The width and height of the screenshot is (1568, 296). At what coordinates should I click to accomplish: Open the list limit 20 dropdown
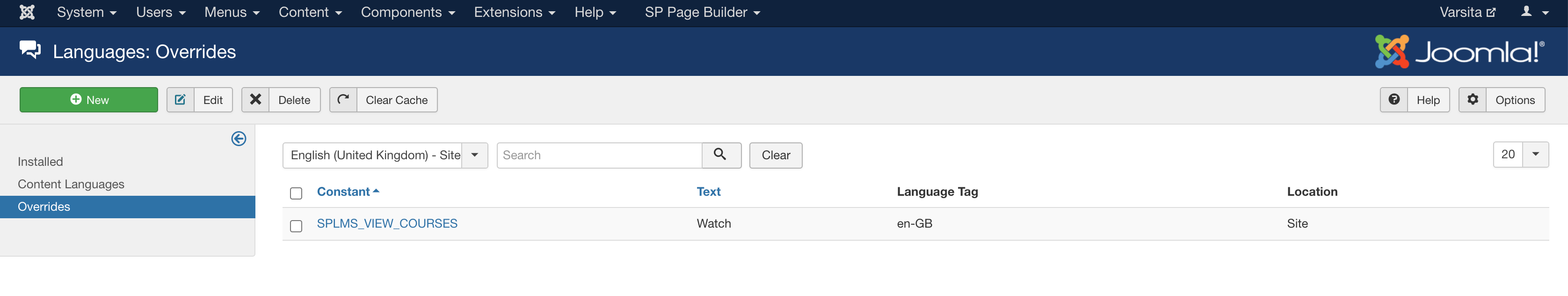pos(1521,155)
